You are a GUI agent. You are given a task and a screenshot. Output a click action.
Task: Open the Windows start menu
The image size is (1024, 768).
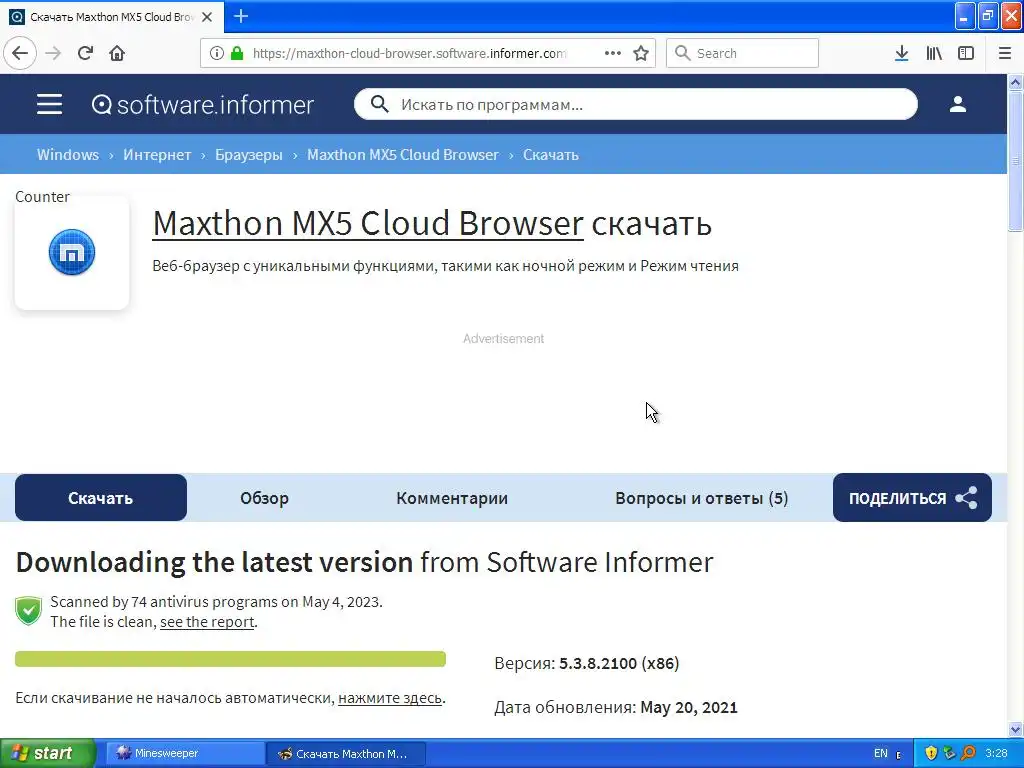[x=47, y=753]
